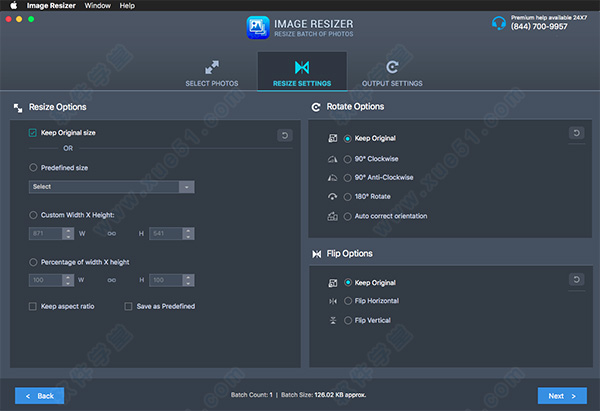600x411 pixels.
Task: Select flip Keep Original radio button
Action: tap(348, 282)
